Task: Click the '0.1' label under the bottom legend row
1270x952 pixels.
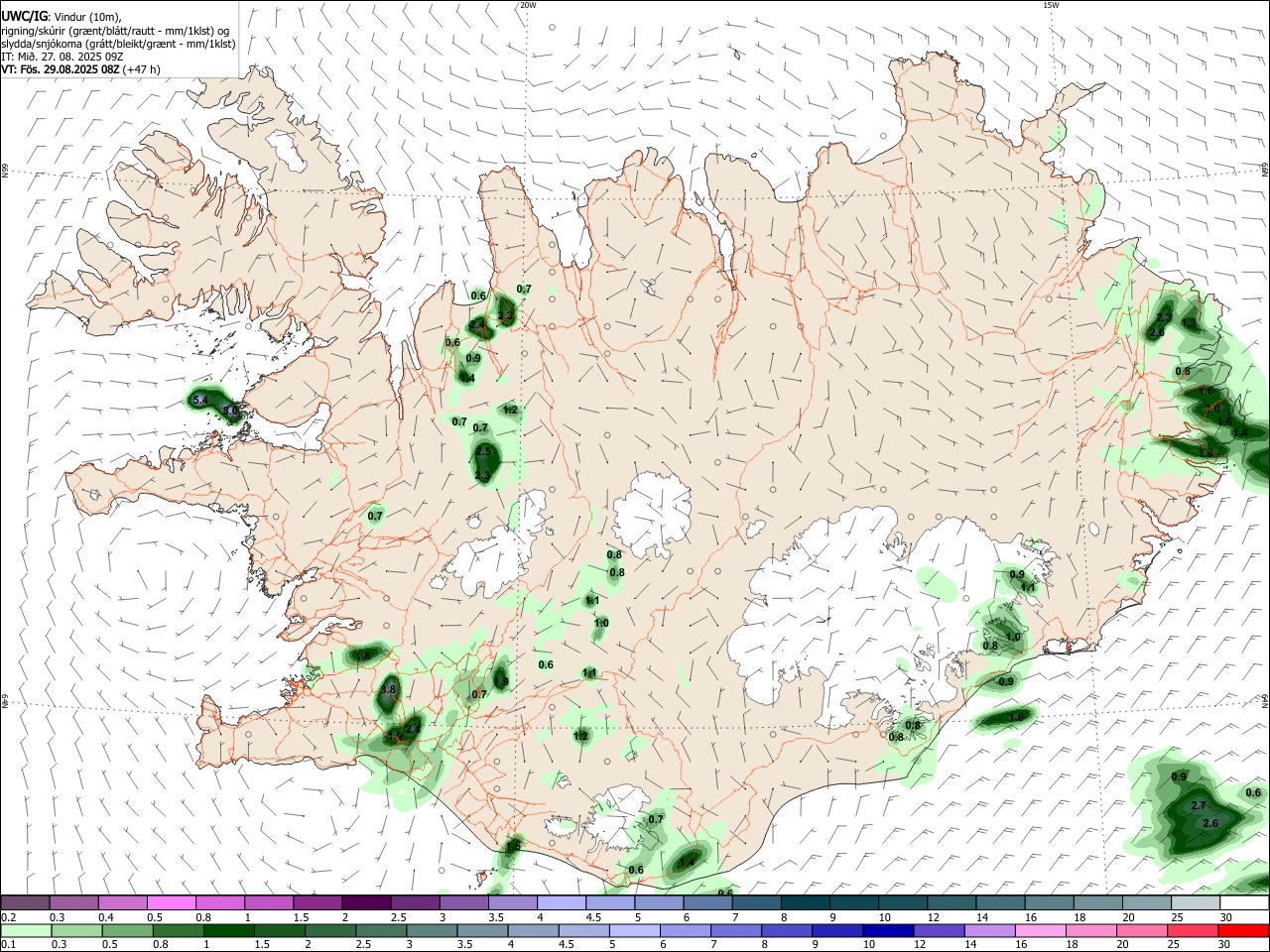Action: [x=9, y=946]
